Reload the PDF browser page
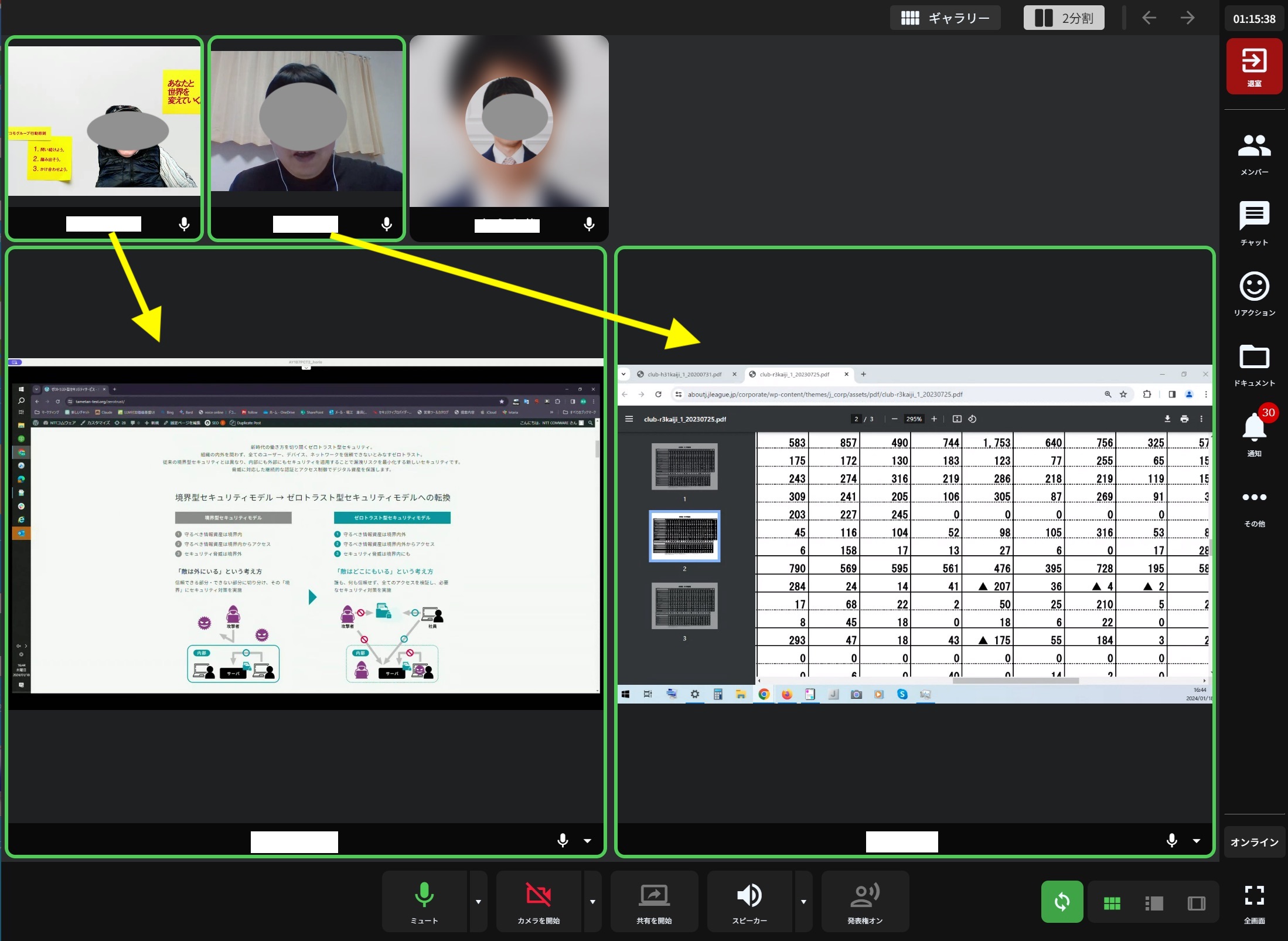Image resolution: width=1288 pixels, height=941 pixels. click(x=658, y=395)
